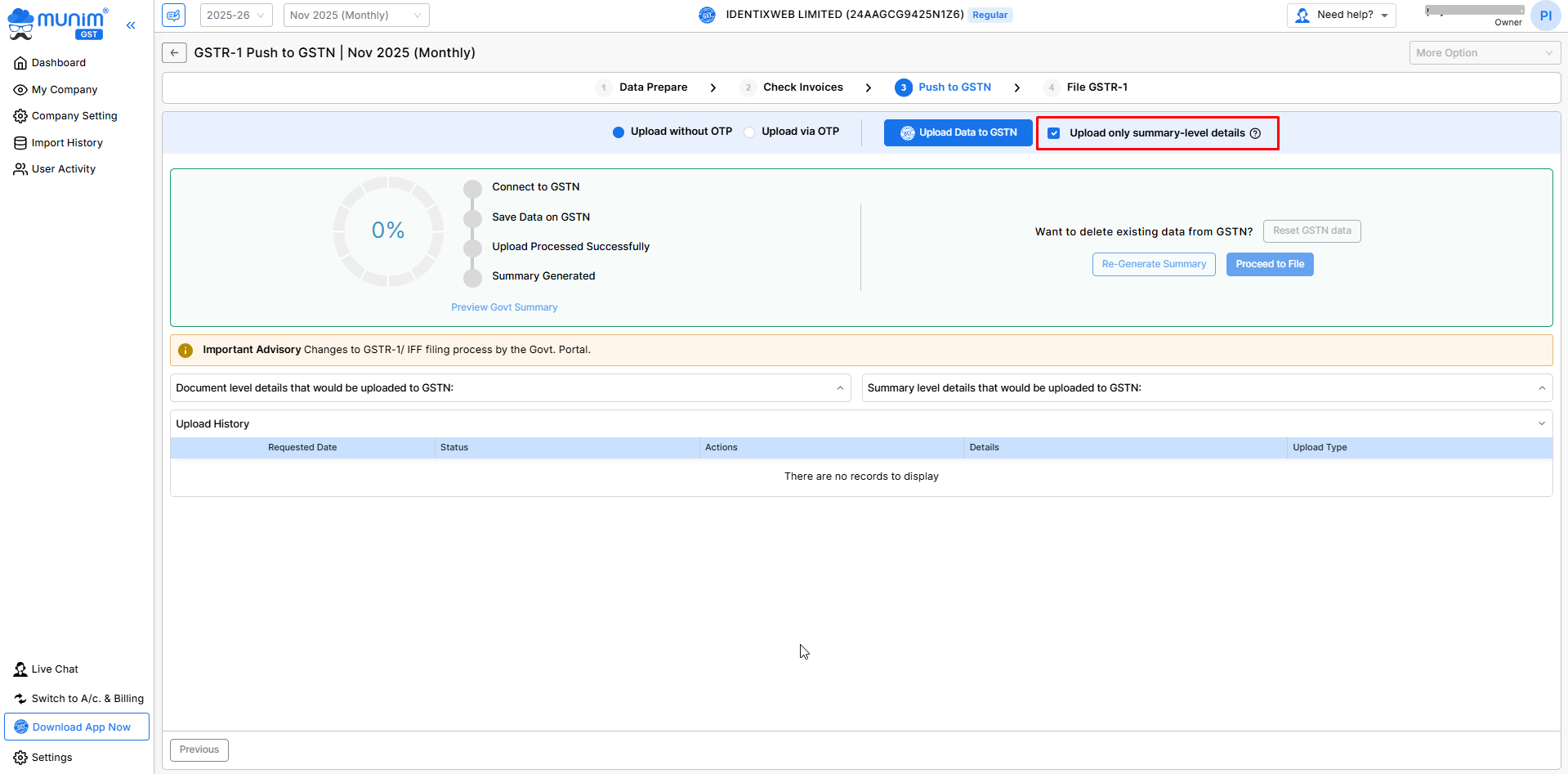Click the Important Advisory info icon
Screen dimensions: 1568x774
tap(185, 351)
